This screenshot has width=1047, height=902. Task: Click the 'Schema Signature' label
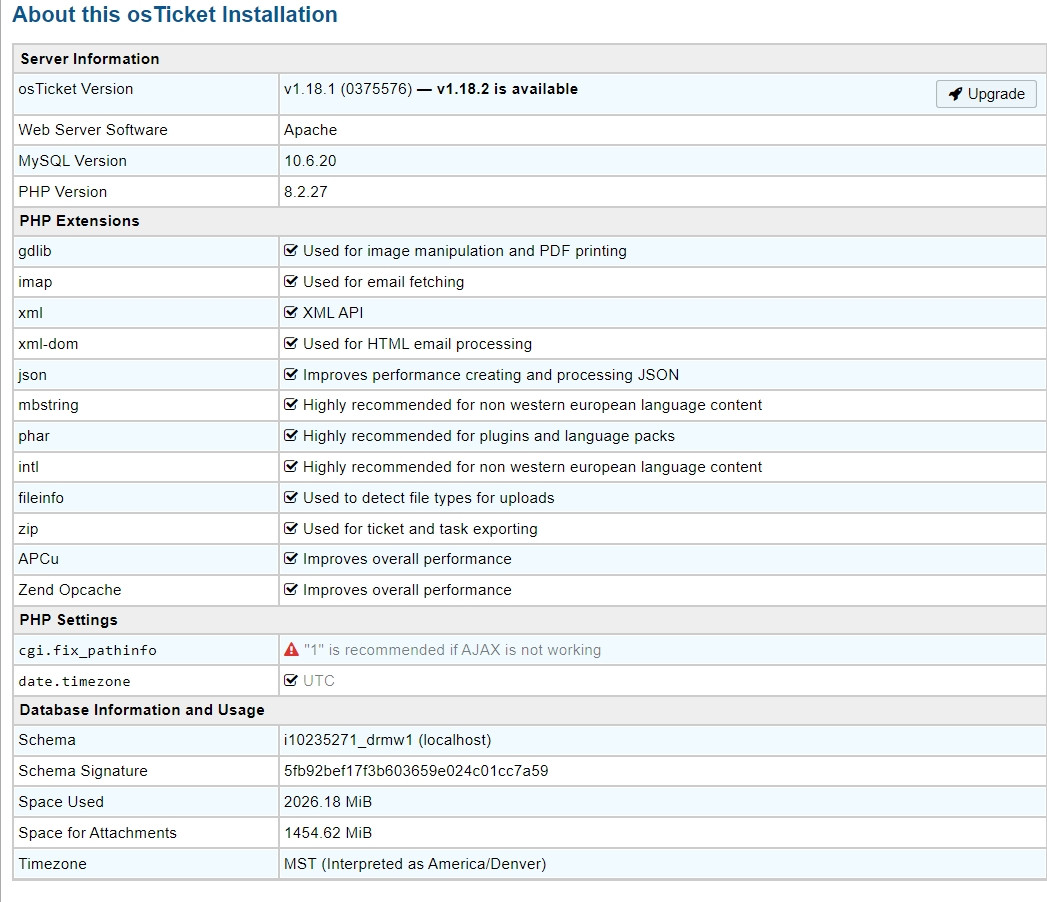(x=83, y=771)
